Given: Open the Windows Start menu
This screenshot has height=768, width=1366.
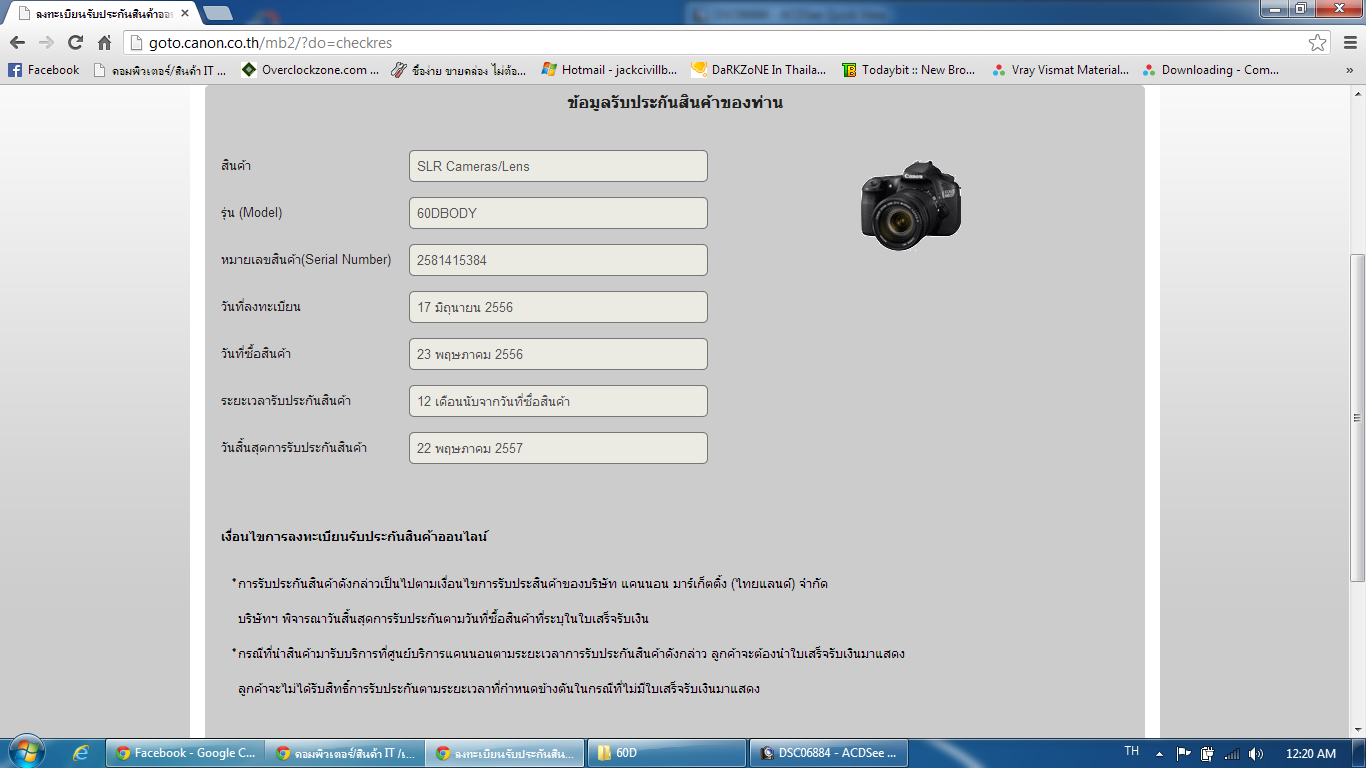Looking at the screenshot, I should pos(26,753).
